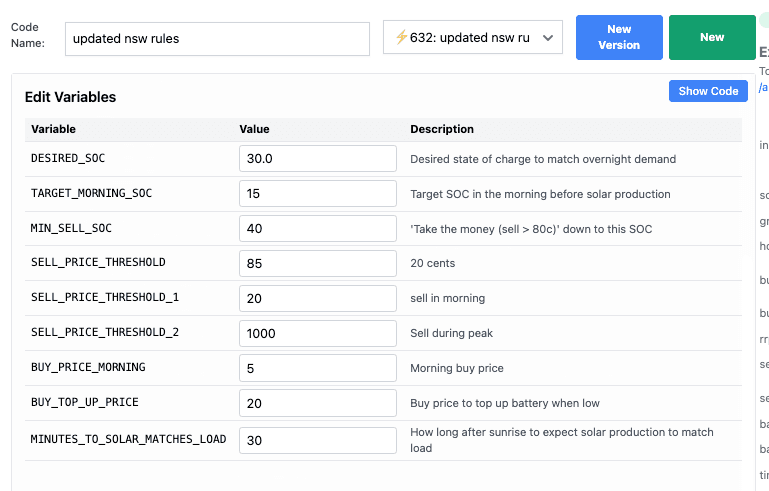The width and height of the screenshot is (769, 491).
Task: Click the DESIRED_SOC variable name
Action: [x=68, y=158]
